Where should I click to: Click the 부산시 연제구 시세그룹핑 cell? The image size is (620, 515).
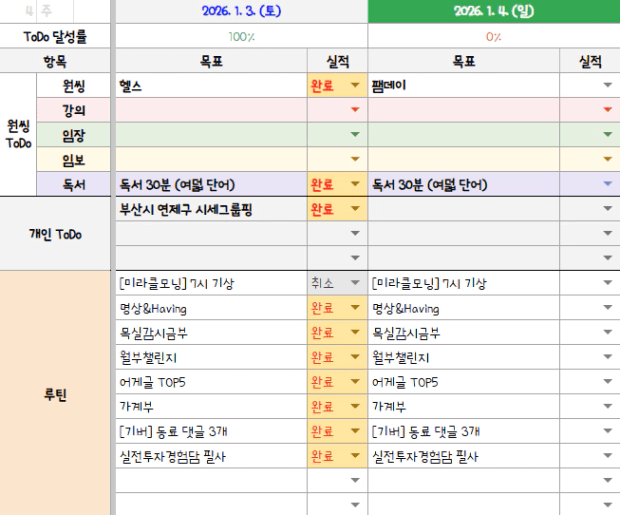point(211,209)
